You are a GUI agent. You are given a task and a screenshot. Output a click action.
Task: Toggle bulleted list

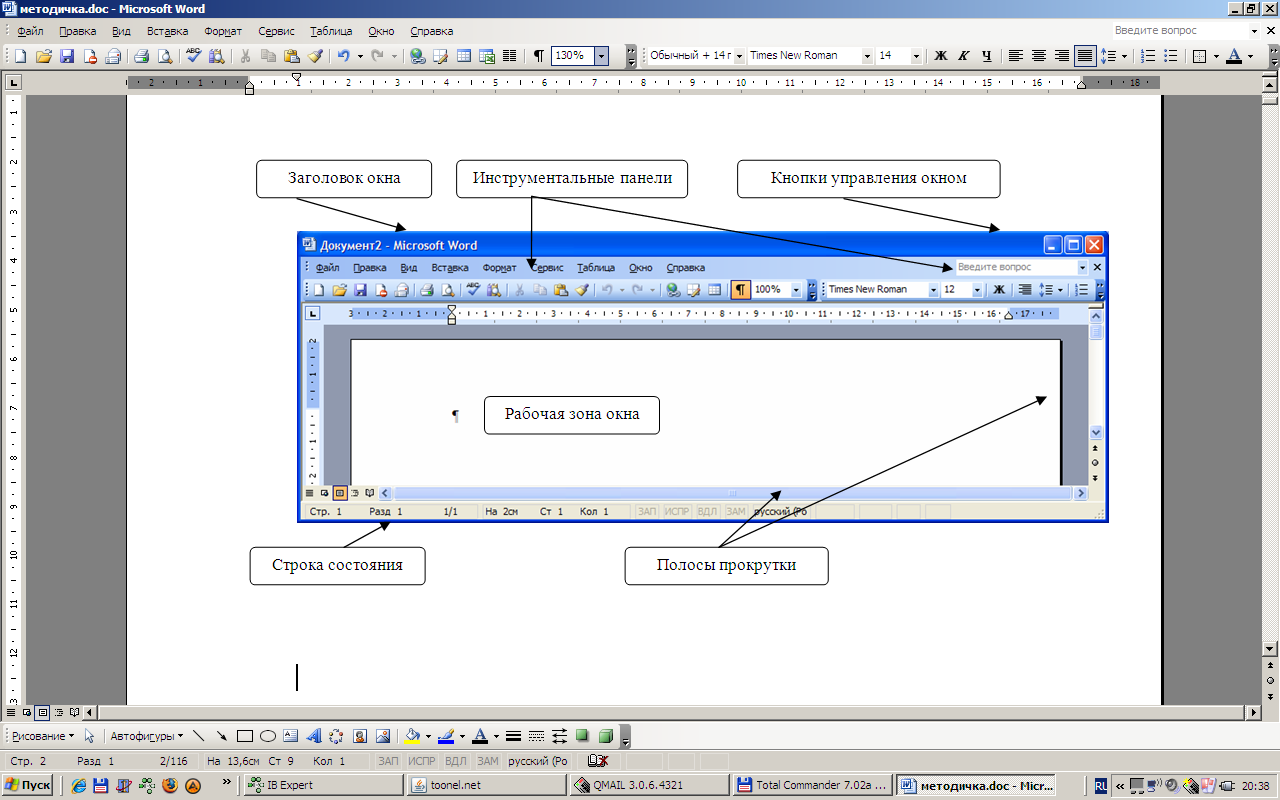click(x=1171, y=56)
